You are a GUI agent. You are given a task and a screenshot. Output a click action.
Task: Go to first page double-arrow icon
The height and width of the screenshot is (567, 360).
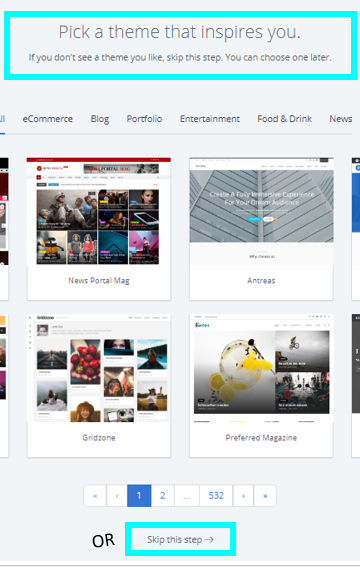coord(95,495)
